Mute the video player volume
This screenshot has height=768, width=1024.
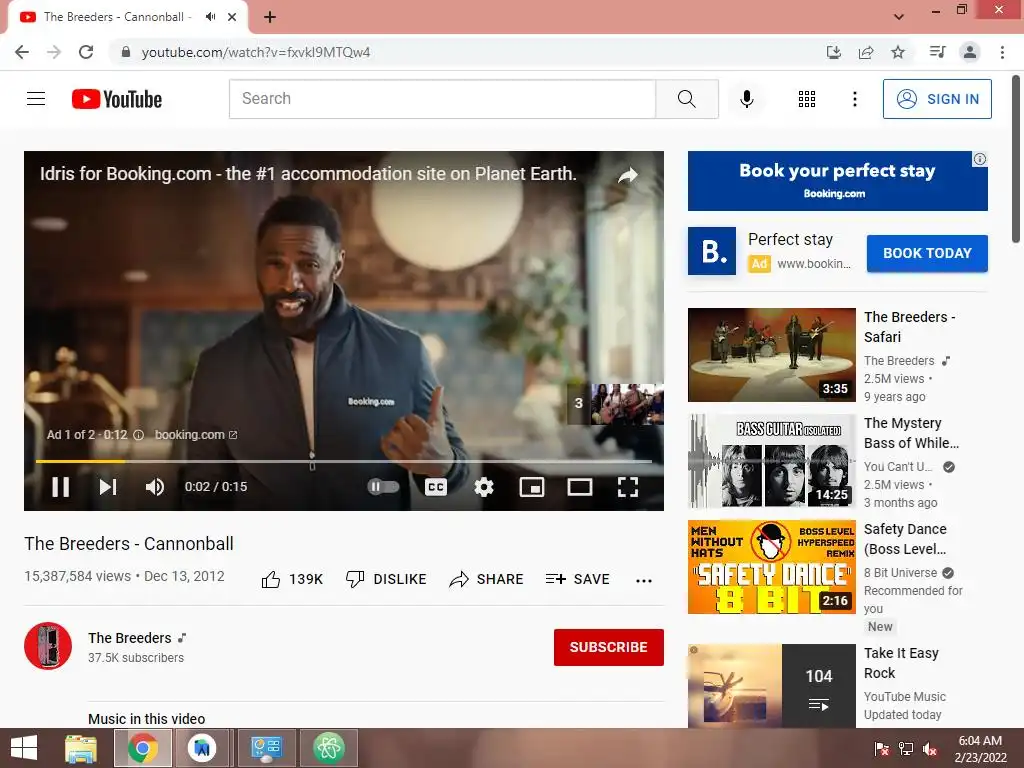155,487
